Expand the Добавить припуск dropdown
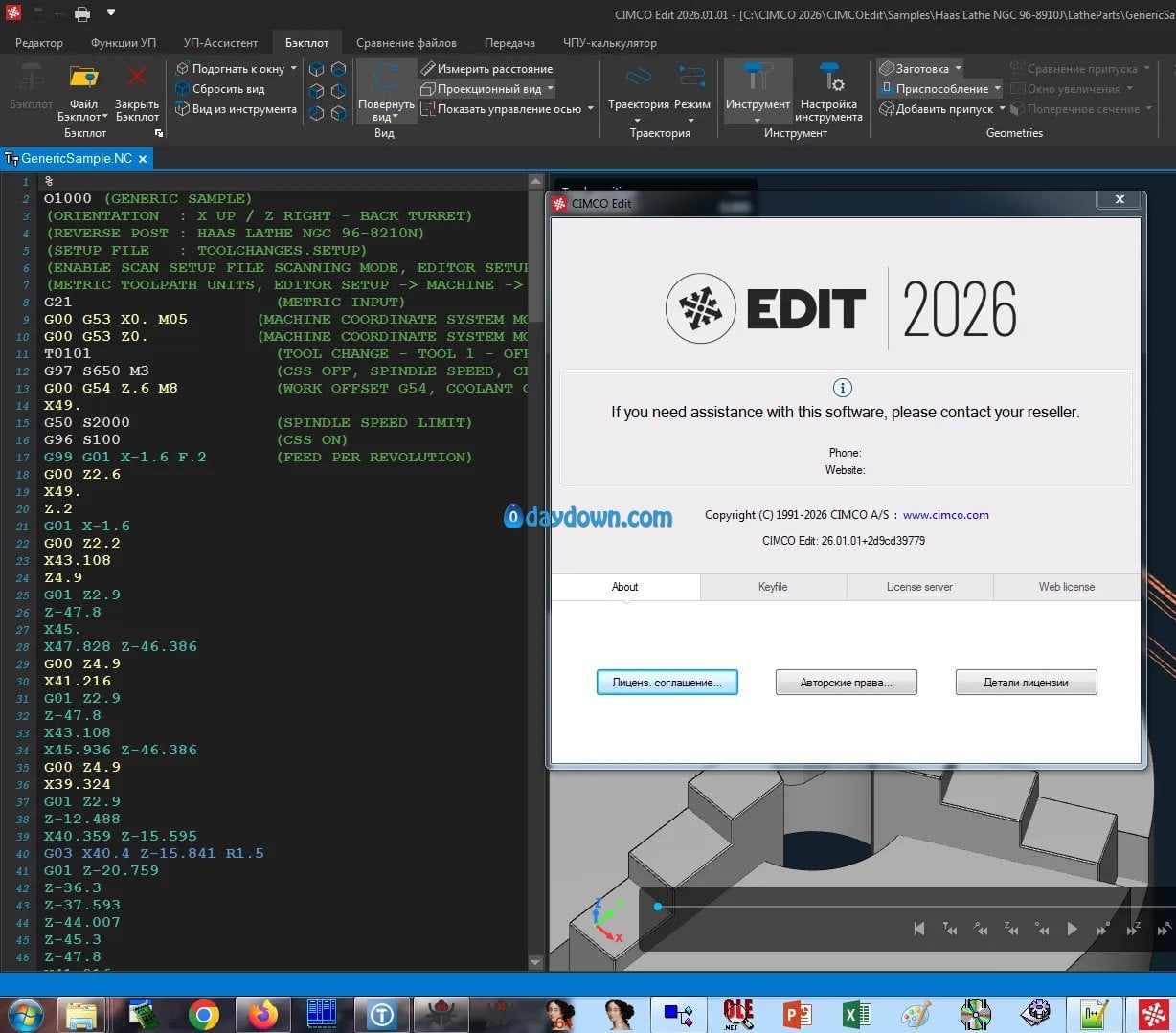Viewport: 1176px width, 1033px height. 1003,109
